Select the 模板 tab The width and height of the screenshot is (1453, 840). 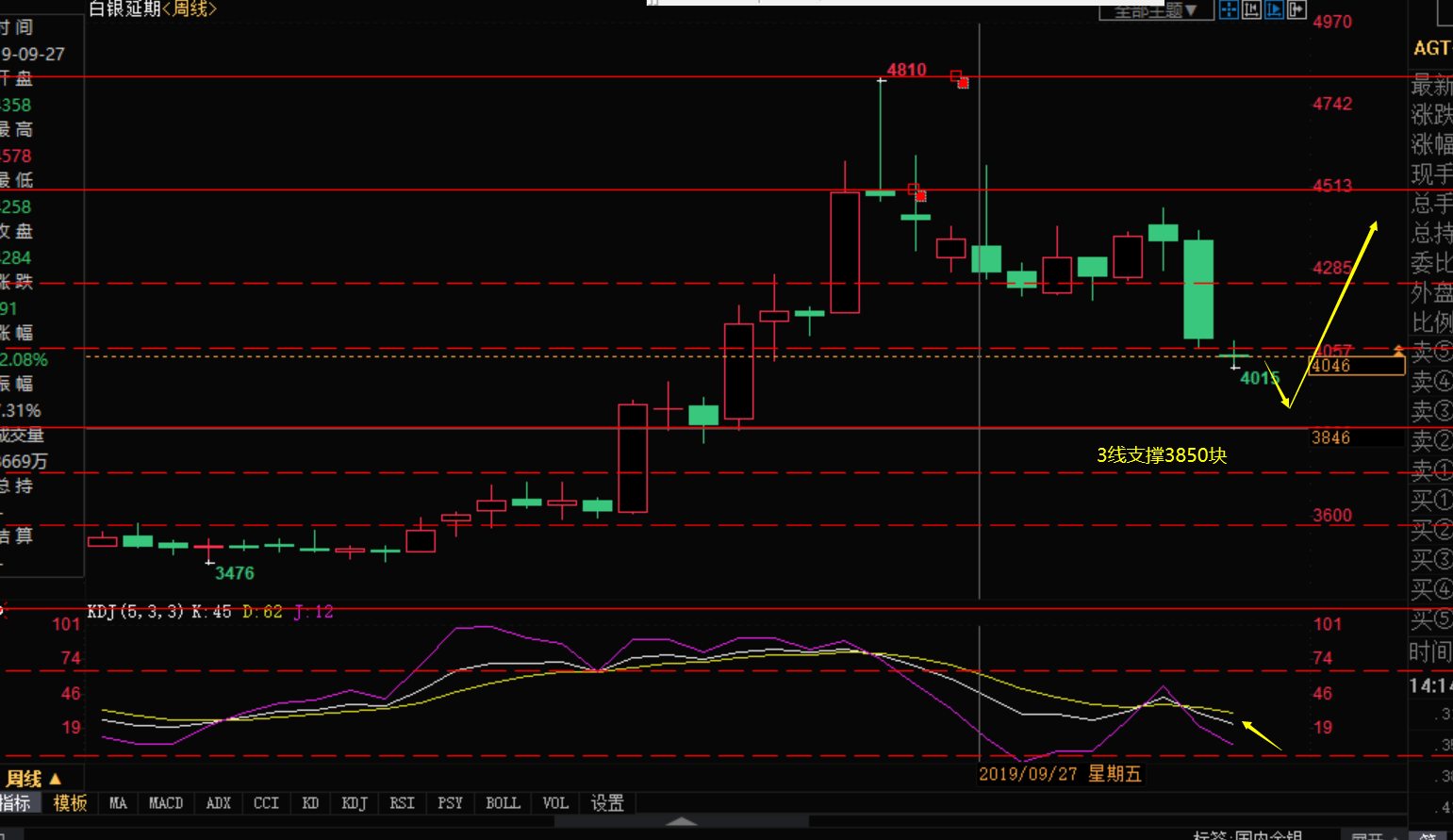pos(70,803)
